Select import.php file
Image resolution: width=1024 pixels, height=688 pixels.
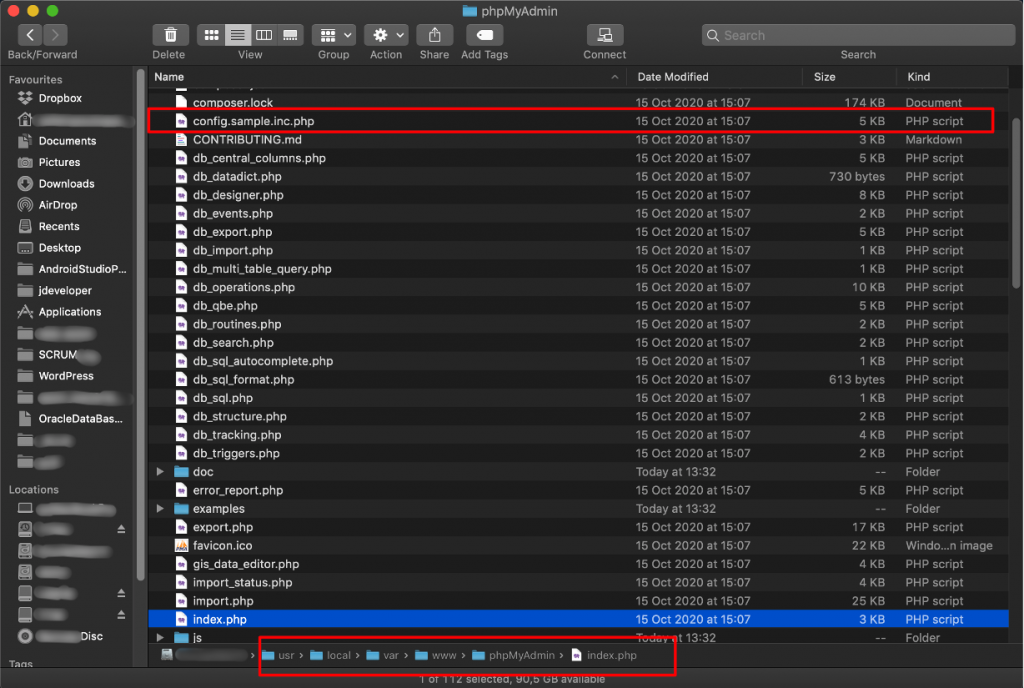pyautogui.click(x=579, y=601)
